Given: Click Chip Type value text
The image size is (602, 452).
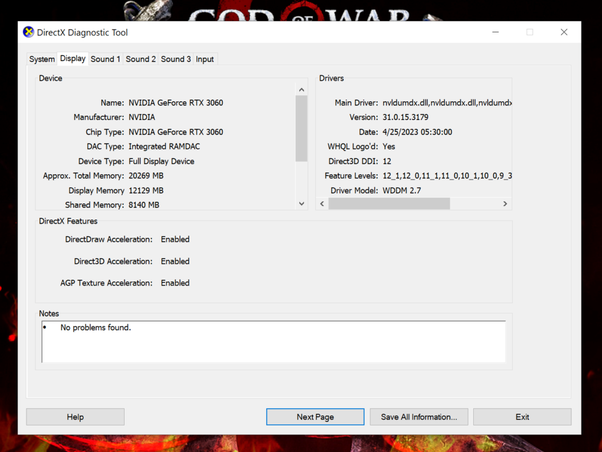Looking at the screenshot, I should 176,132.
